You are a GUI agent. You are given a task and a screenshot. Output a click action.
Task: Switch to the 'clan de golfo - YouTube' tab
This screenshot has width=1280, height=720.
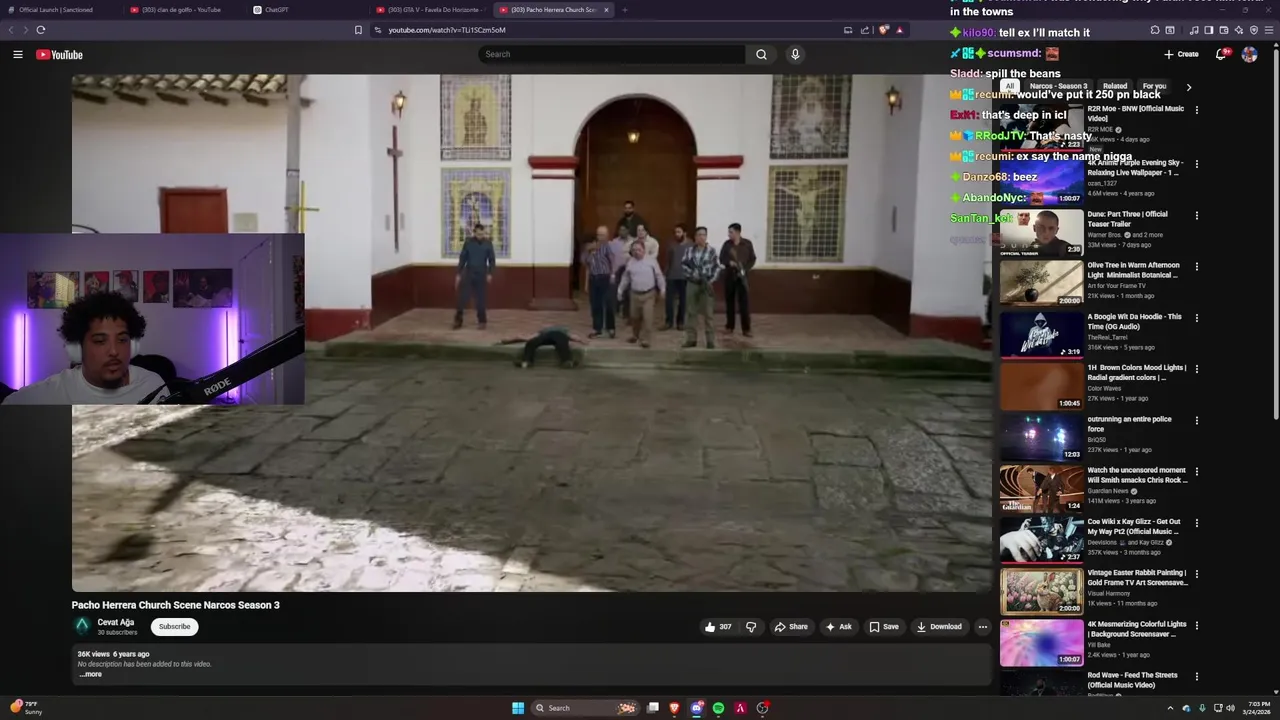(182, 10)
